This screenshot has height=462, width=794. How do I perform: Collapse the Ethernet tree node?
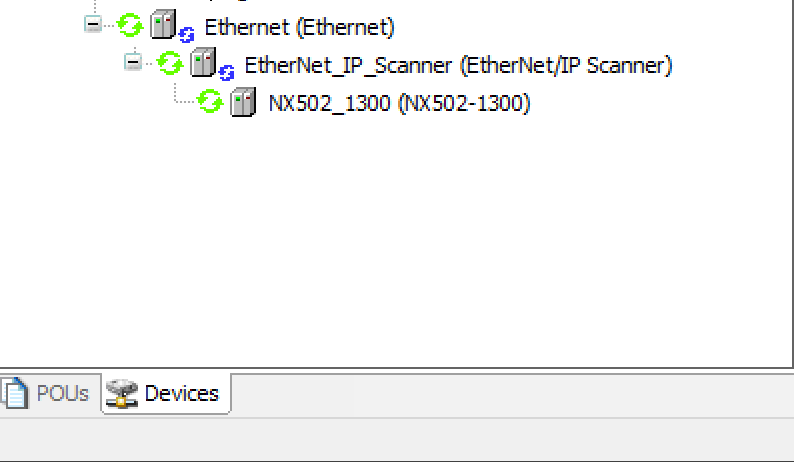pyautogui.click(x=93, y=24)
